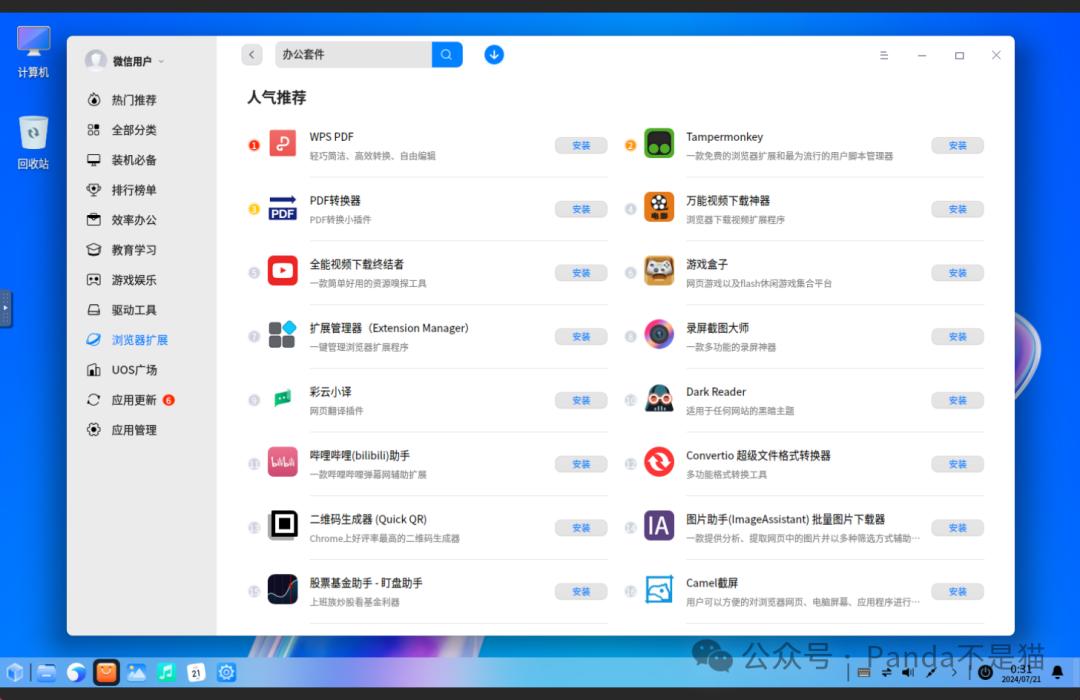Open the 彩云小译 icon

282,399
